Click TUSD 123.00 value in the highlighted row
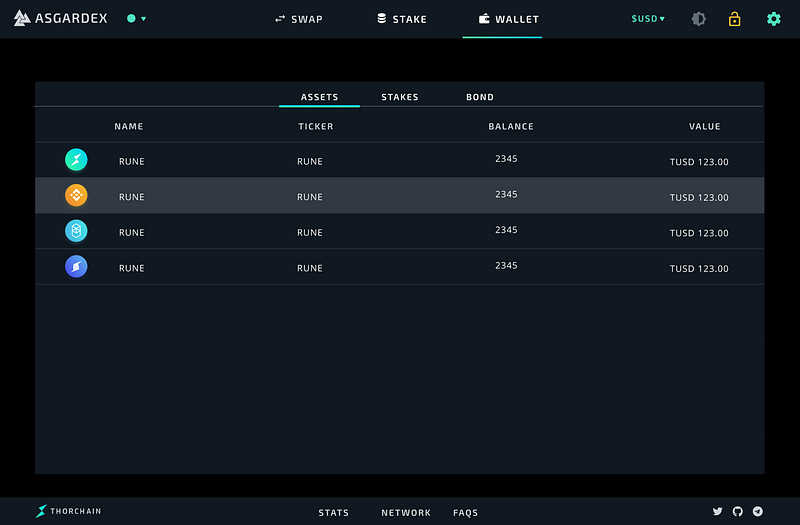Viewport: 800px width, 525px height. [699, 197]
